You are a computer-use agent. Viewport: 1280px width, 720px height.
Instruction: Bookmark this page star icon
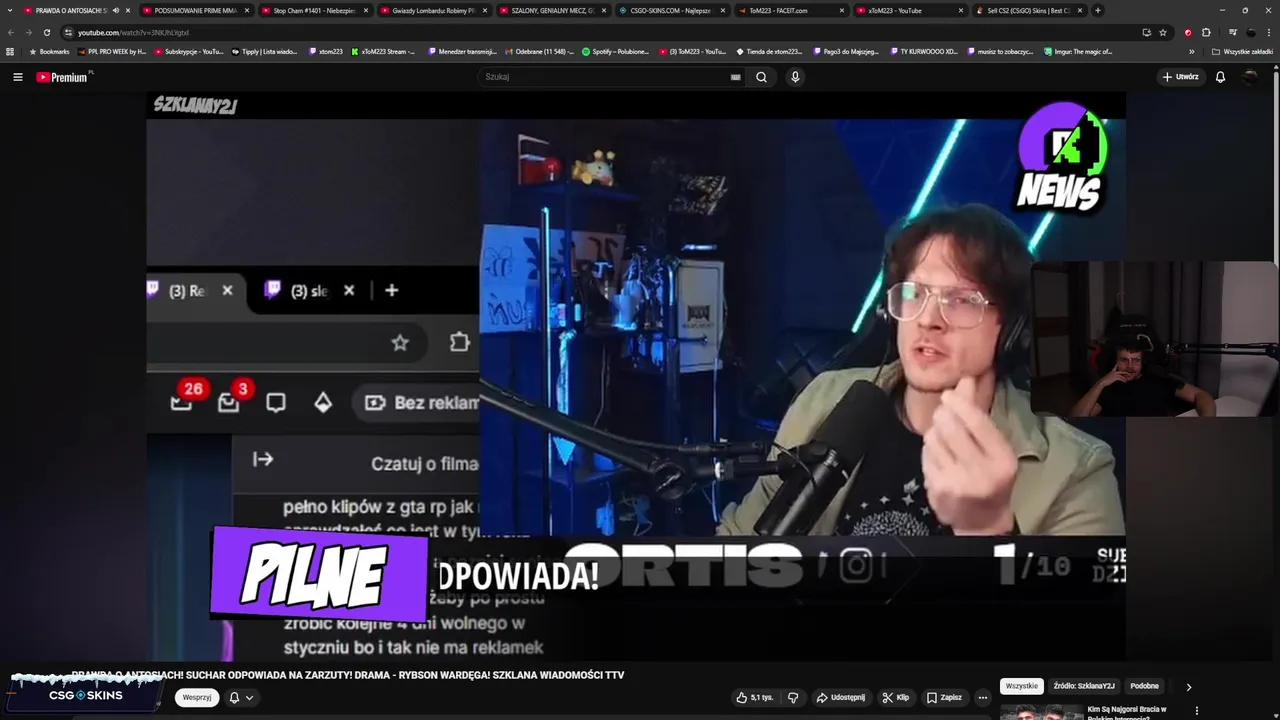(1163, 32)
